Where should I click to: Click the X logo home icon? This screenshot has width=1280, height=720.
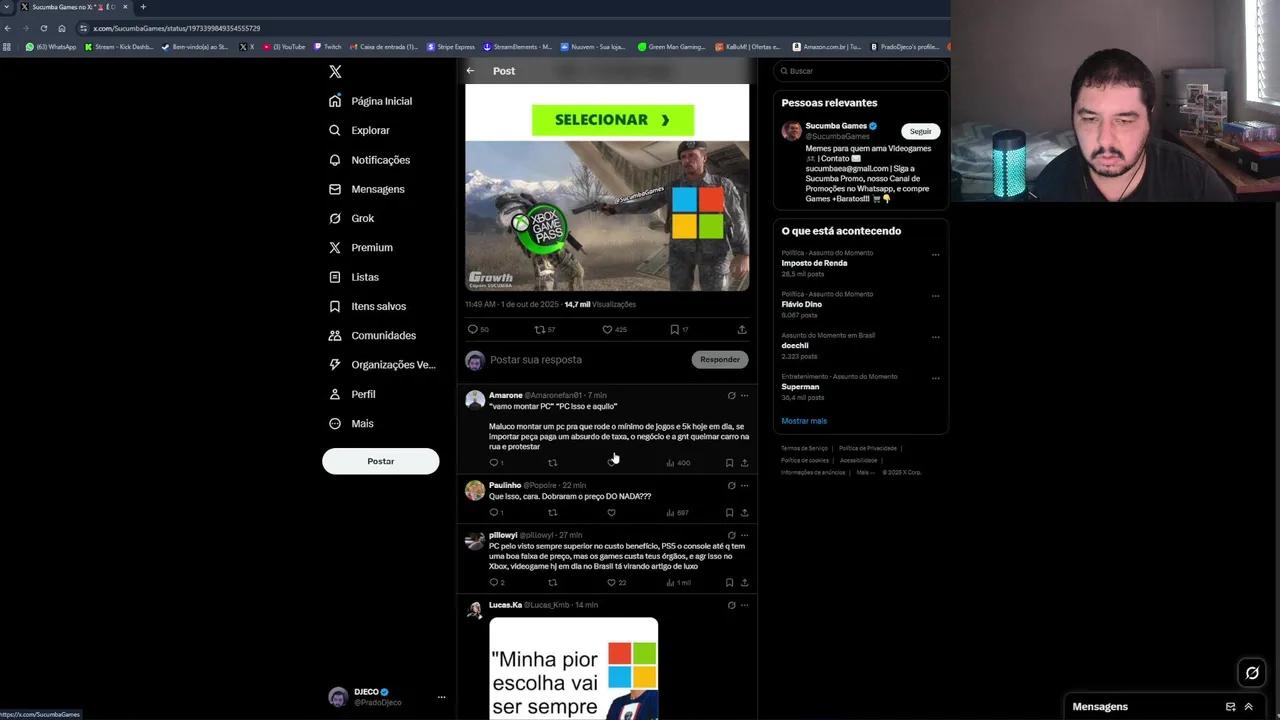[335, 71]
